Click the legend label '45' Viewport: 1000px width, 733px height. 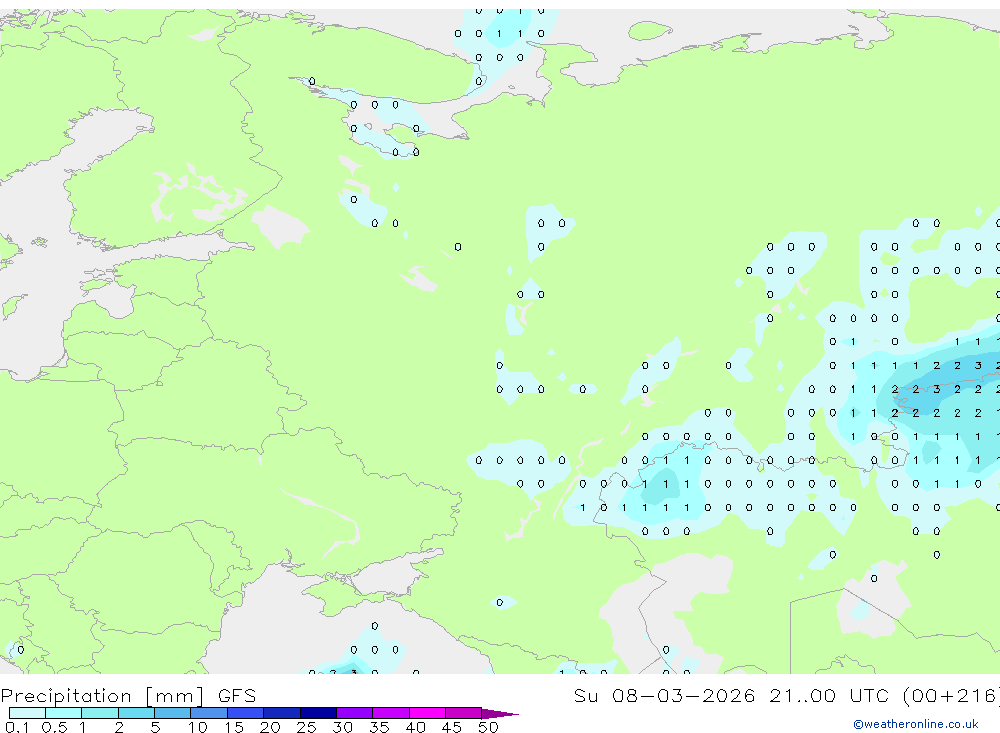click(x=452, y=727)
